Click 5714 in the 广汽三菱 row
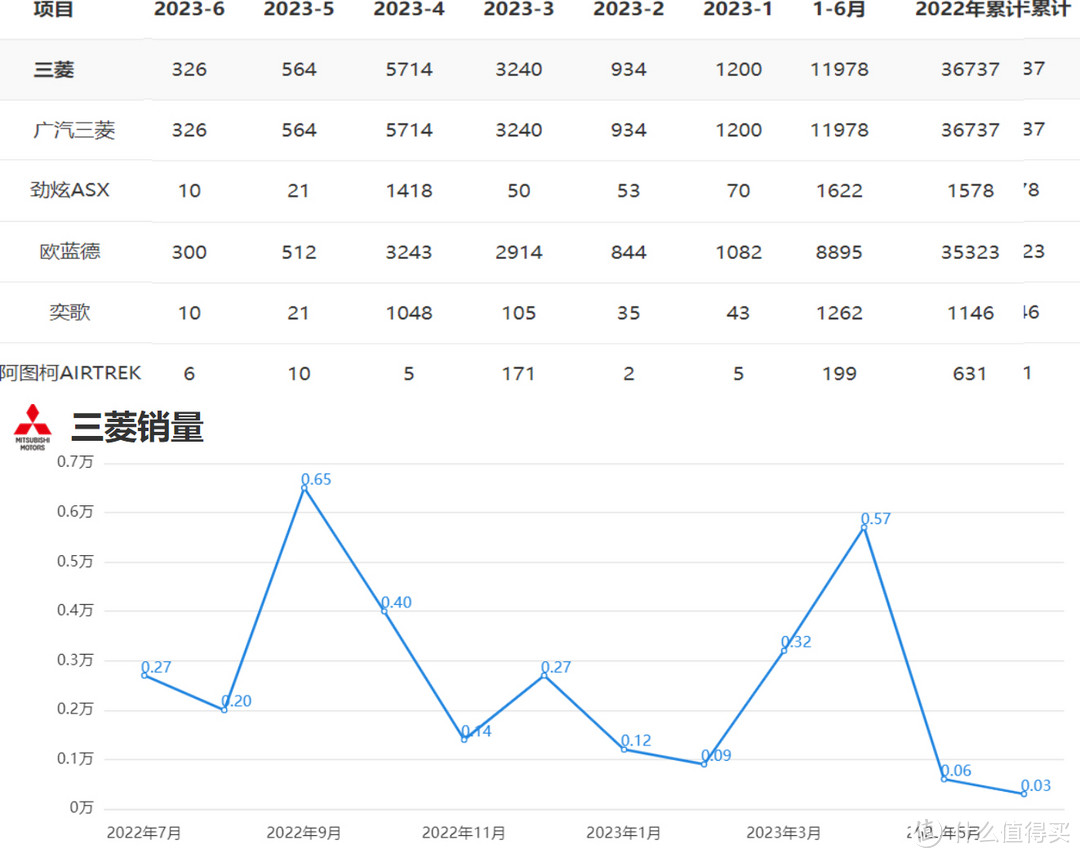1080x858 pixels. 409,130
